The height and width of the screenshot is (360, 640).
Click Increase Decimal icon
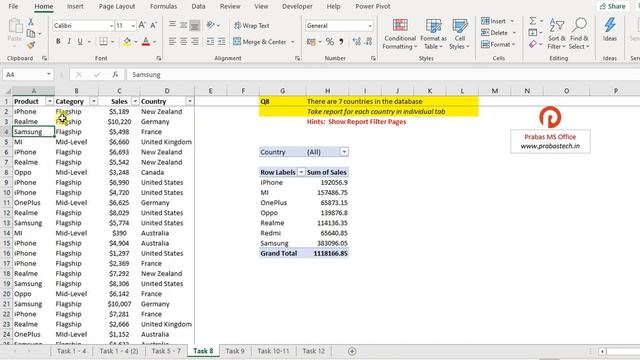coord(357,41)
